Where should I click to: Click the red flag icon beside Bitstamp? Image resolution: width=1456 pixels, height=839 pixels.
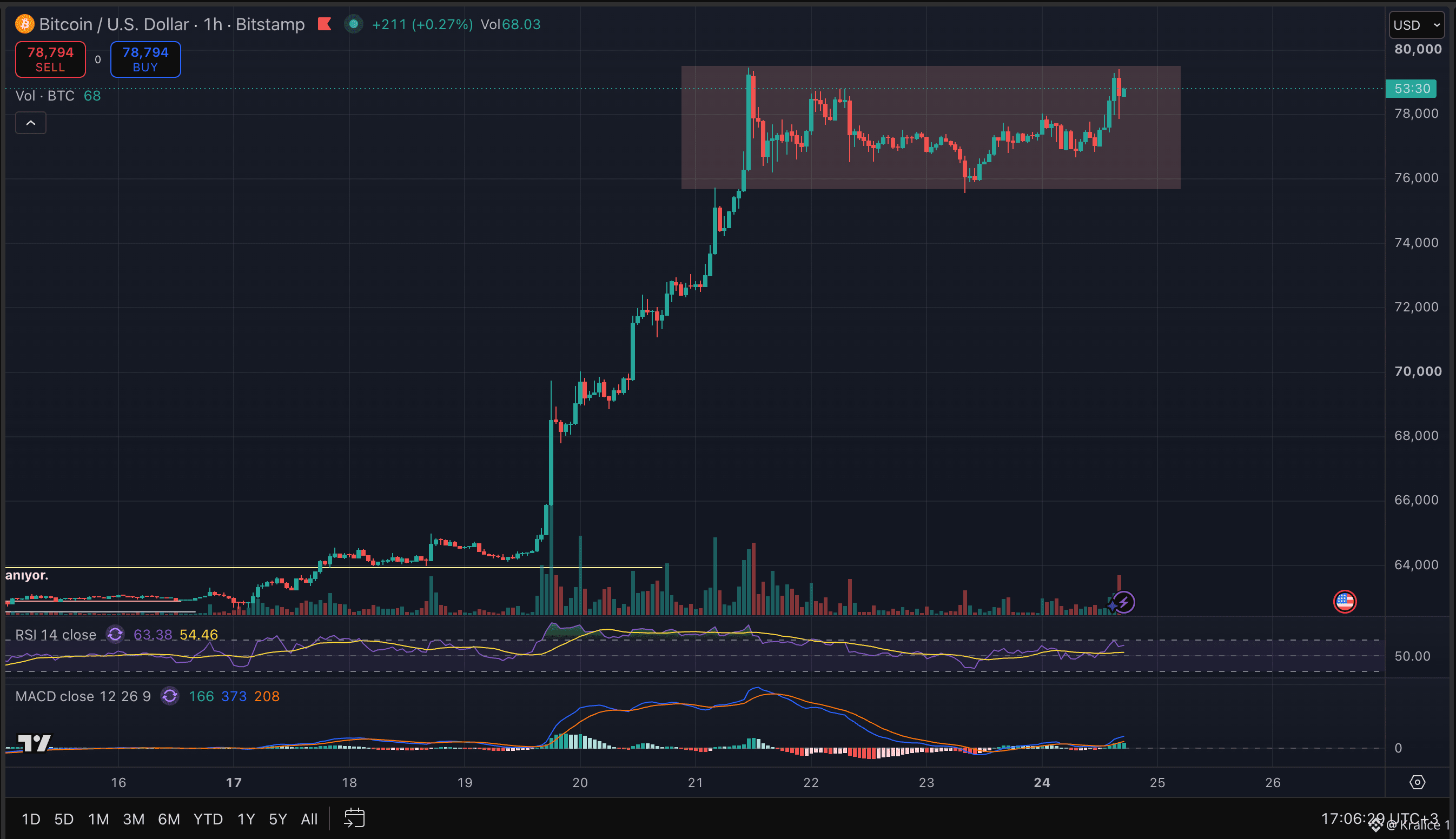point(325,24)
